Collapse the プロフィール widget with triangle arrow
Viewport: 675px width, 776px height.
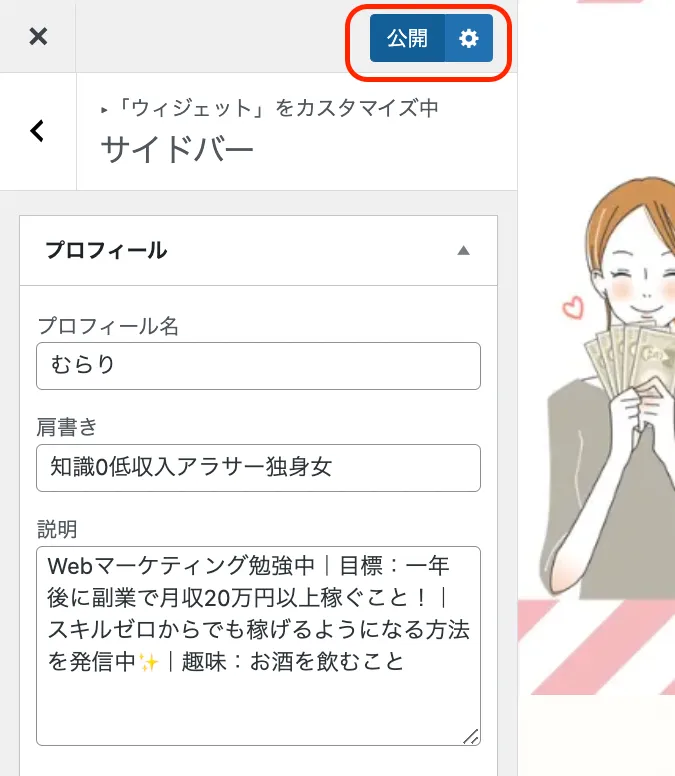463,250
